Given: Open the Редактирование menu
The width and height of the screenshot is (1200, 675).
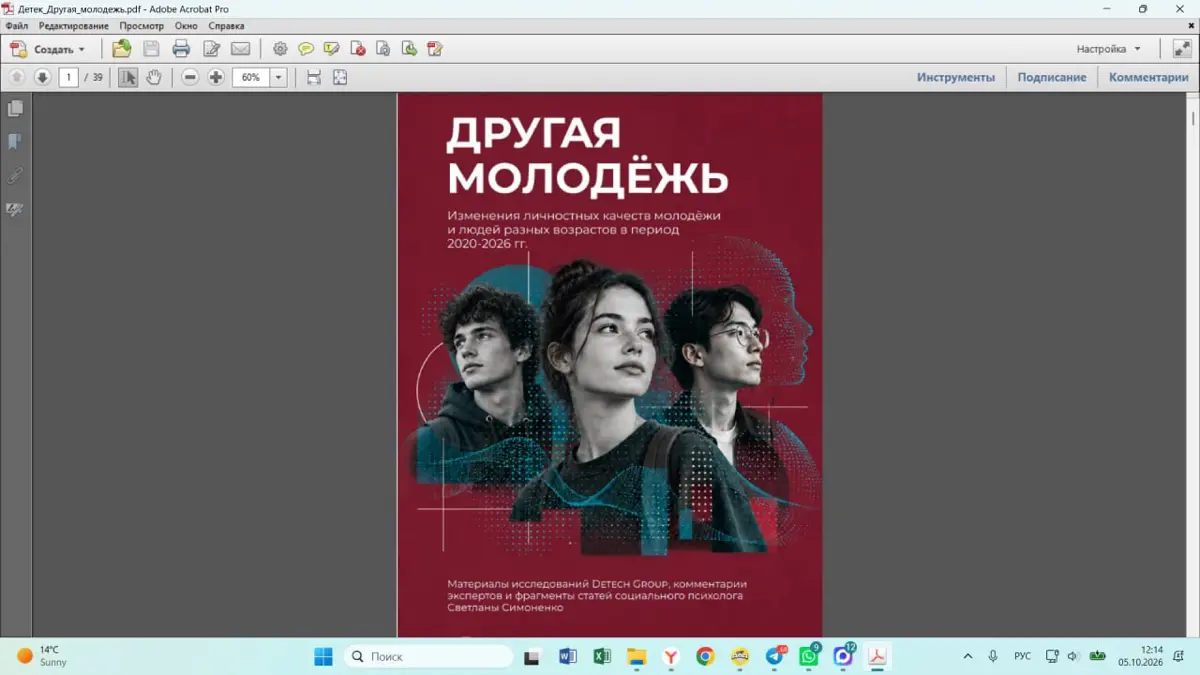Looking at the screenshot, I should (x=74, y=26).
